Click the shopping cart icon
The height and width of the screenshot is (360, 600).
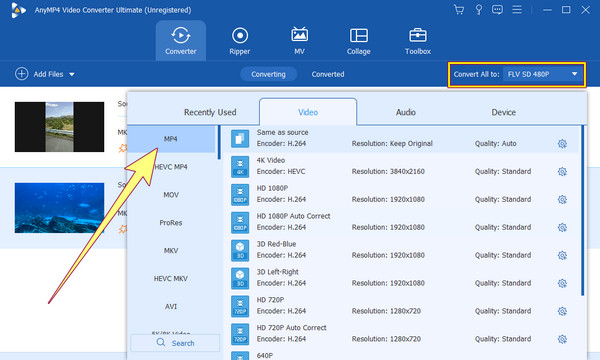pos(458,10)
